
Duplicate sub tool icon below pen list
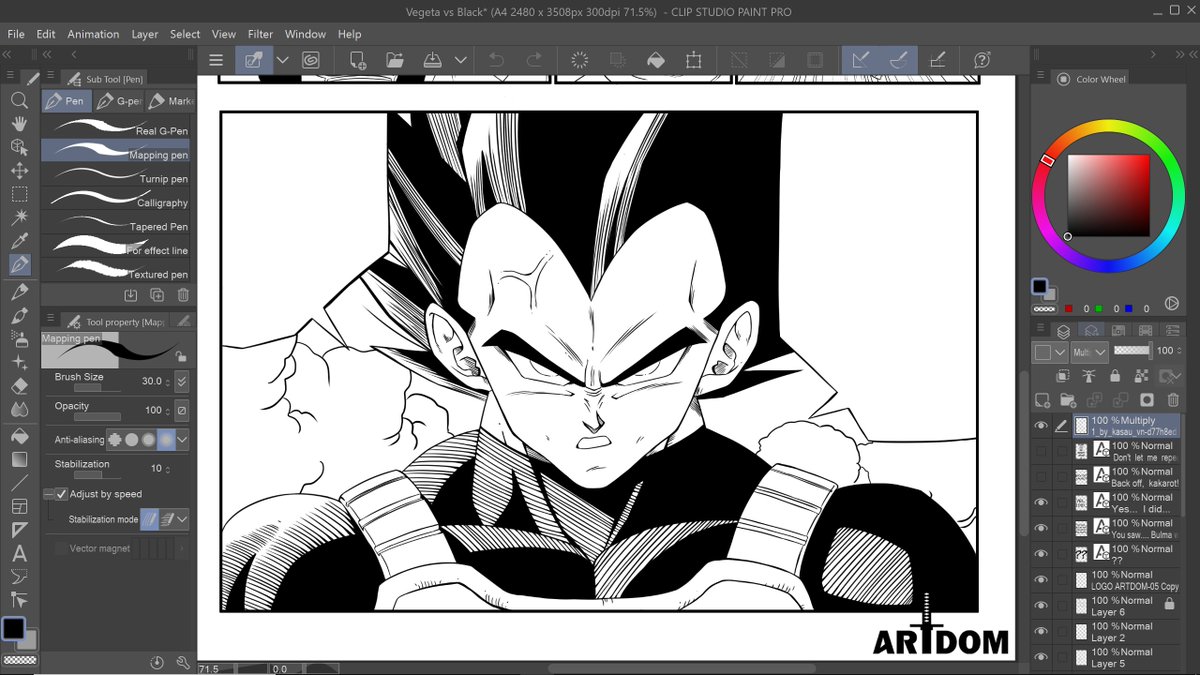pos(157,295)
